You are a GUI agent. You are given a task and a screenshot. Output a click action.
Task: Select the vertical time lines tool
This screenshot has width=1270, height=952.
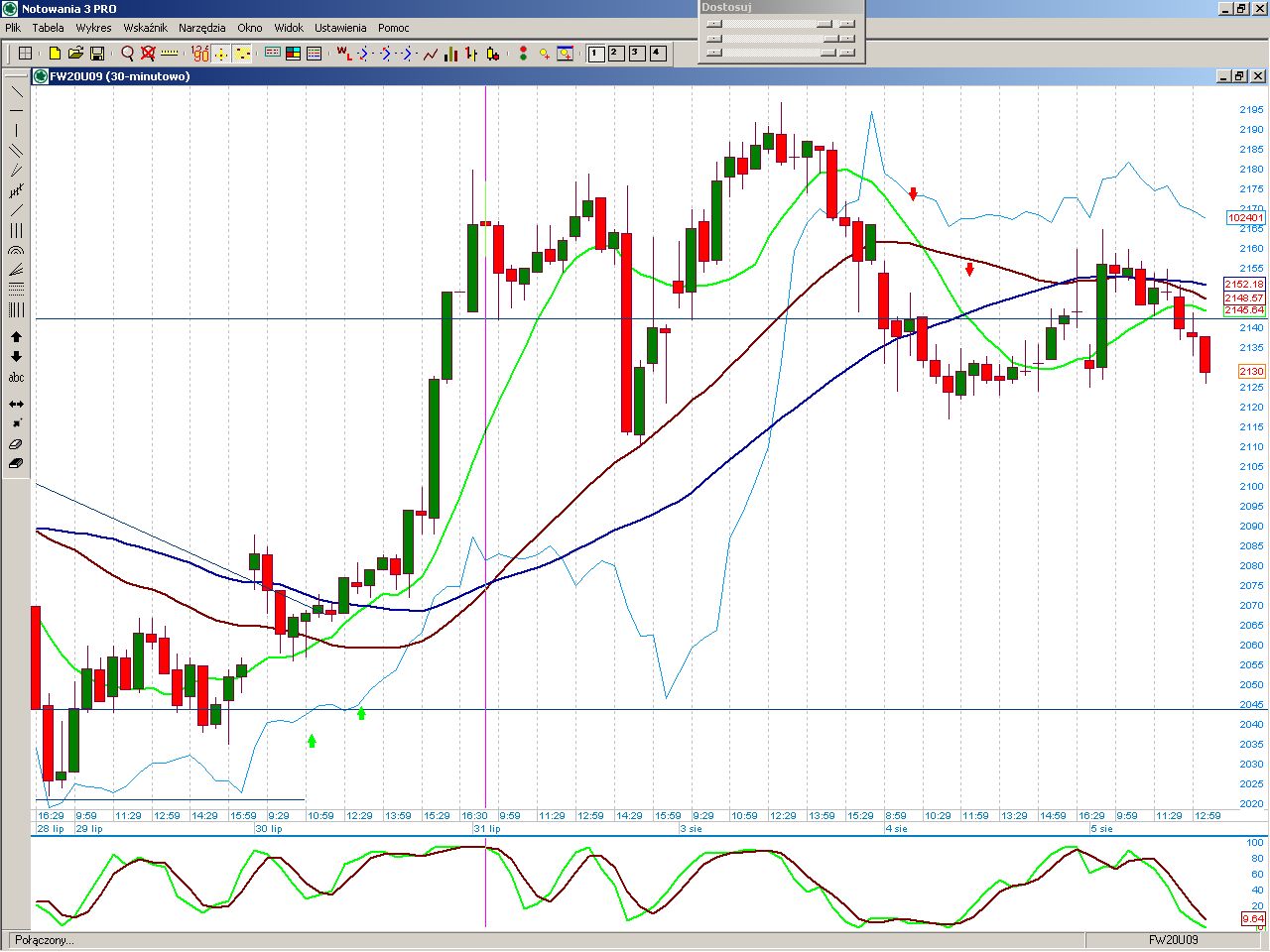pos(16,310)
